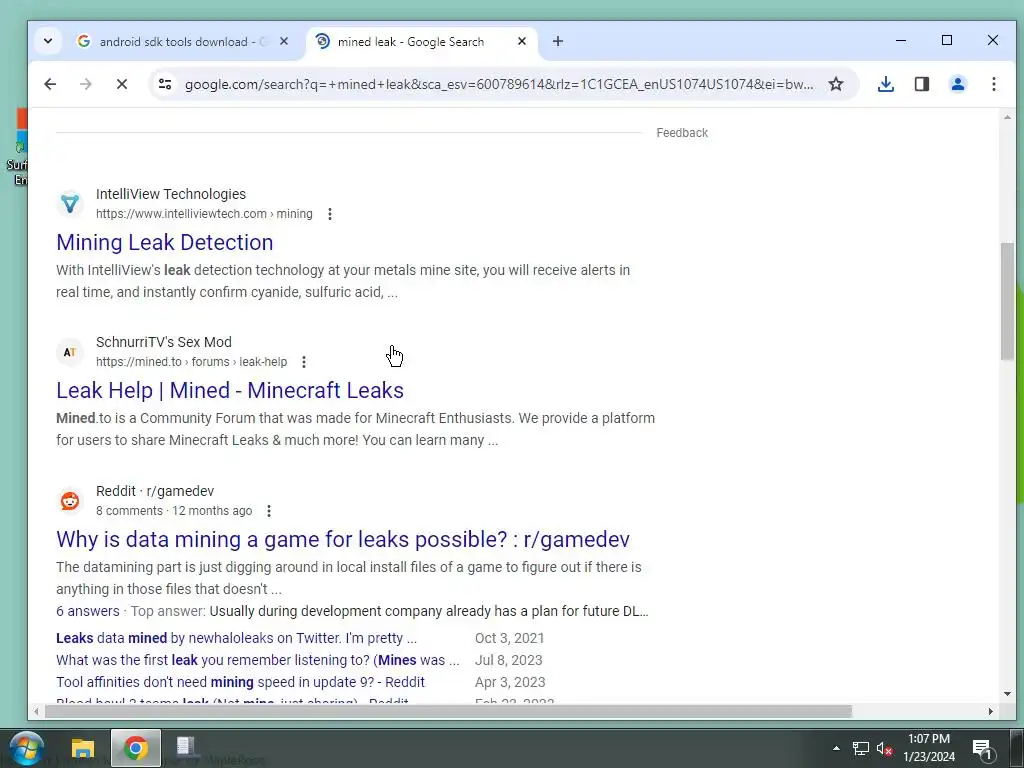Bookmark this page with the star icon
This screenshot has height=768, width=1024.
click(x=835, y=84)
